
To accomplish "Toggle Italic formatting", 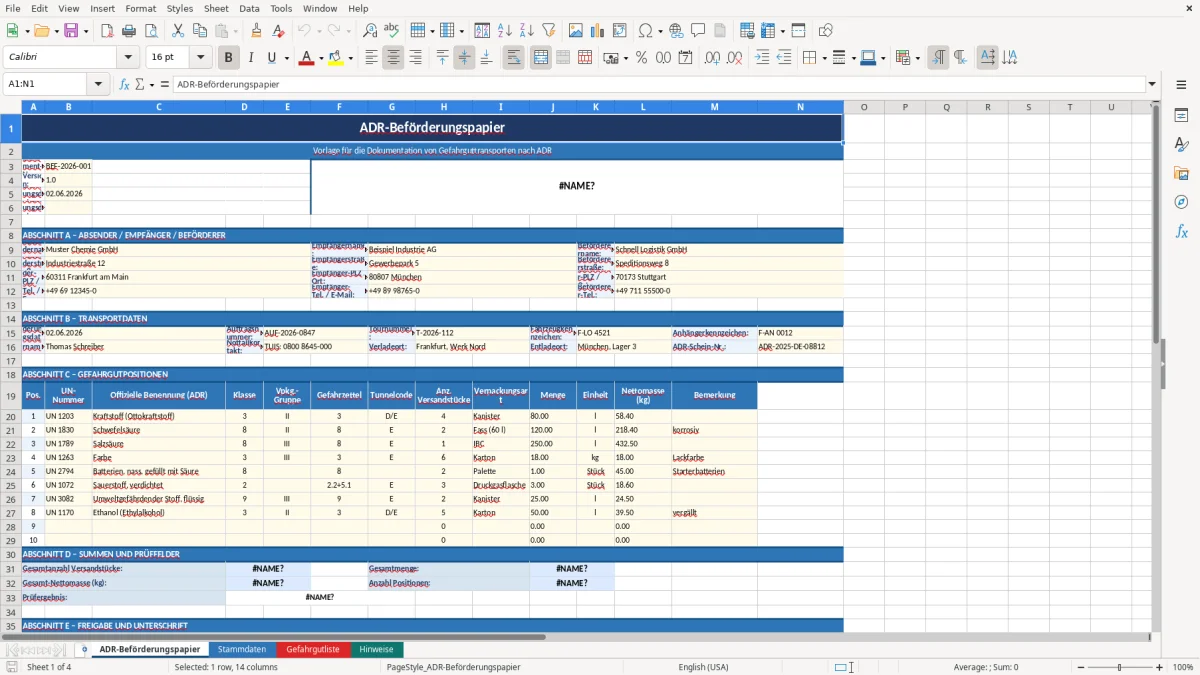I will (x=251, y=58).
